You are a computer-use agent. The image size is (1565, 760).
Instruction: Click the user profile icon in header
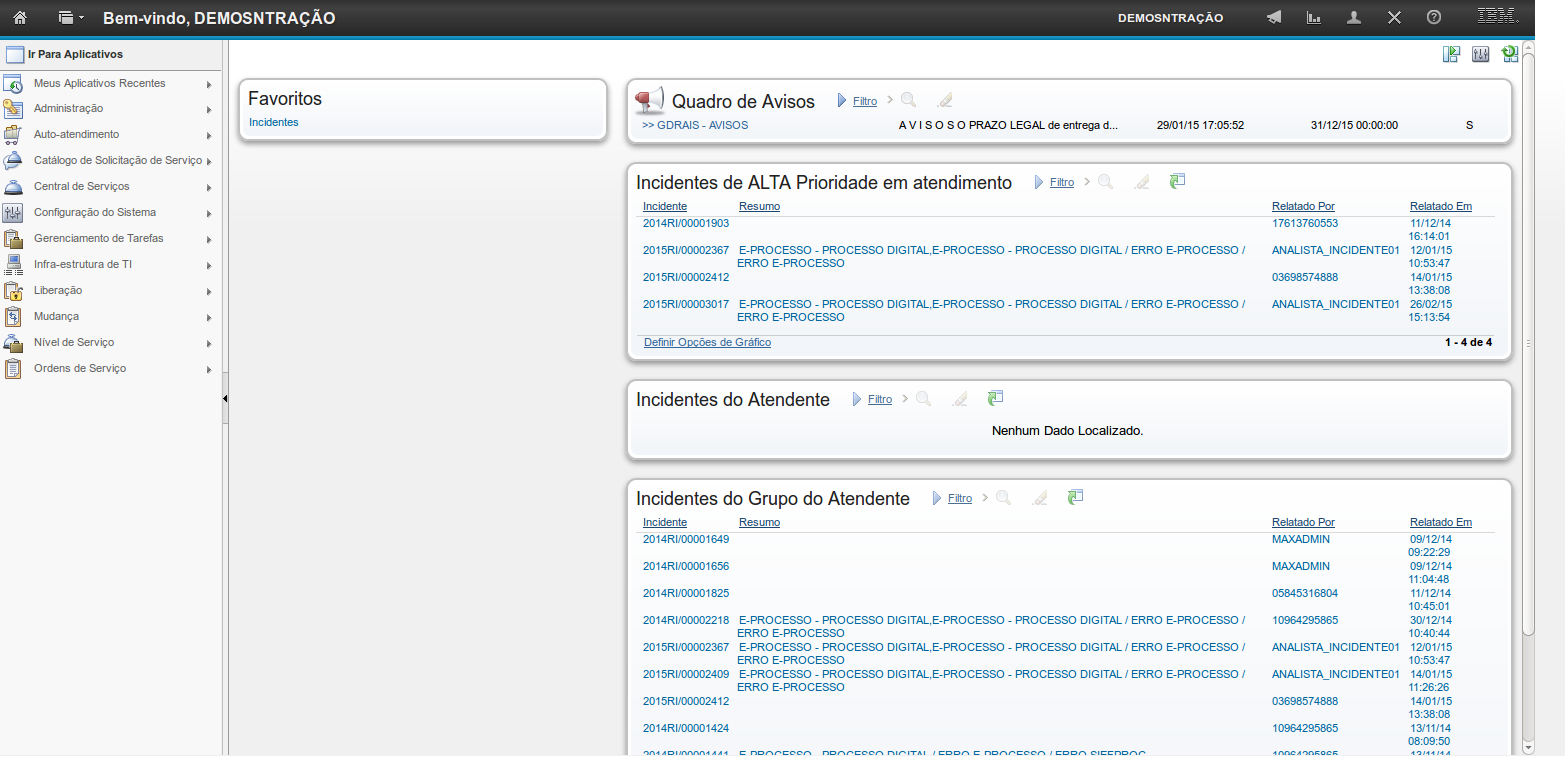pos(1354,18)
